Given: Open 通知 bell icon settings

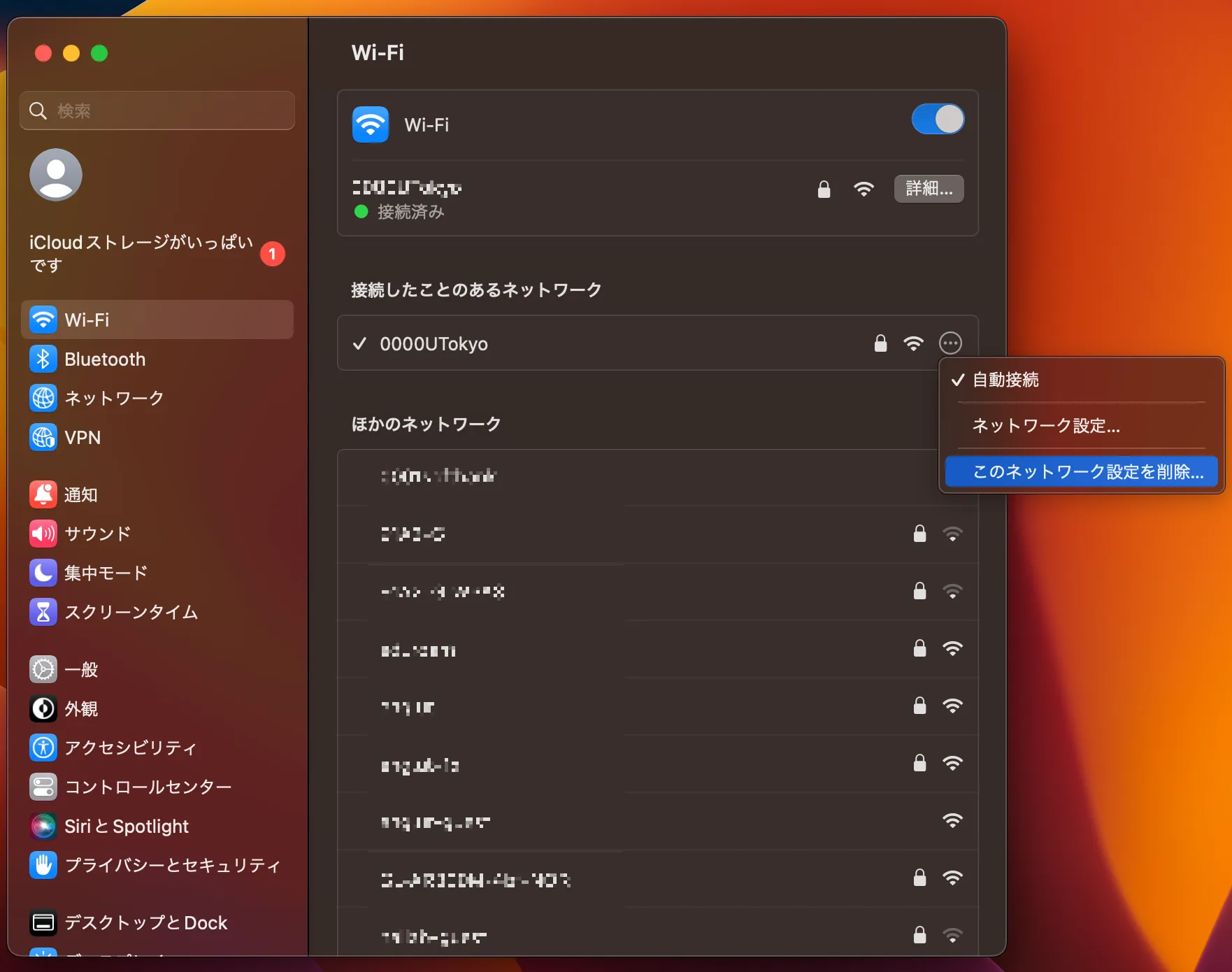Looking at the screenshot, I should pyautogui.click(x=43, y=494).
